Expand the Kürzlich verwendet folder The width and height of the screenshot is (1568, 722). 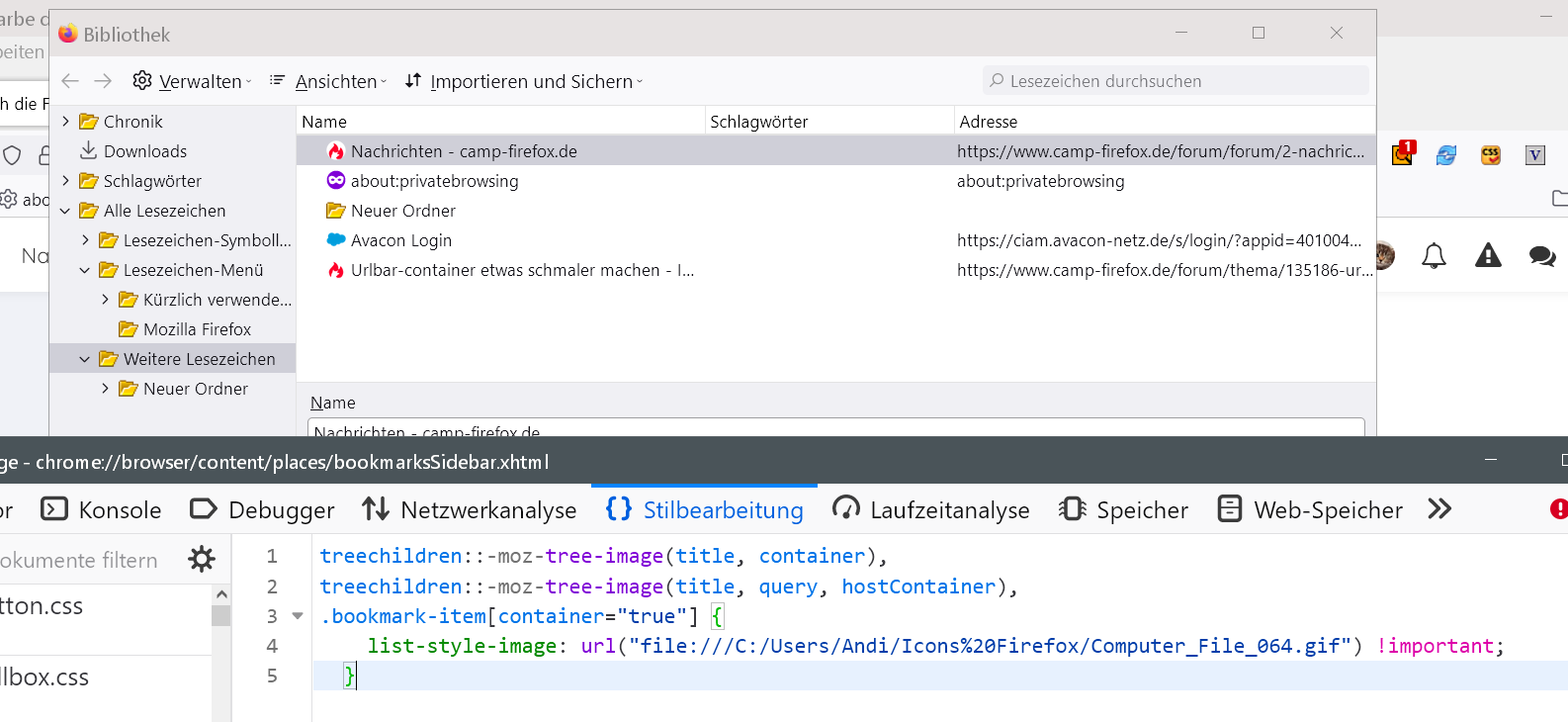coord(106,300)
